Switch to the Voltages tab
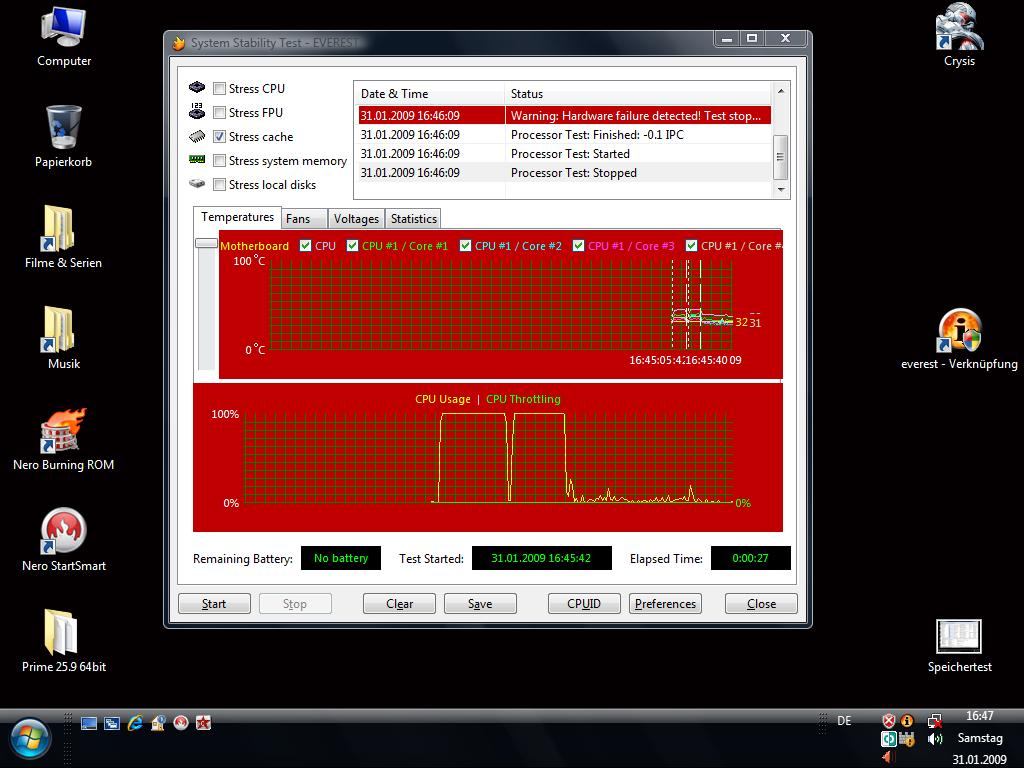The height and width of the screenshot is (768, 1024). click(356, 219)
